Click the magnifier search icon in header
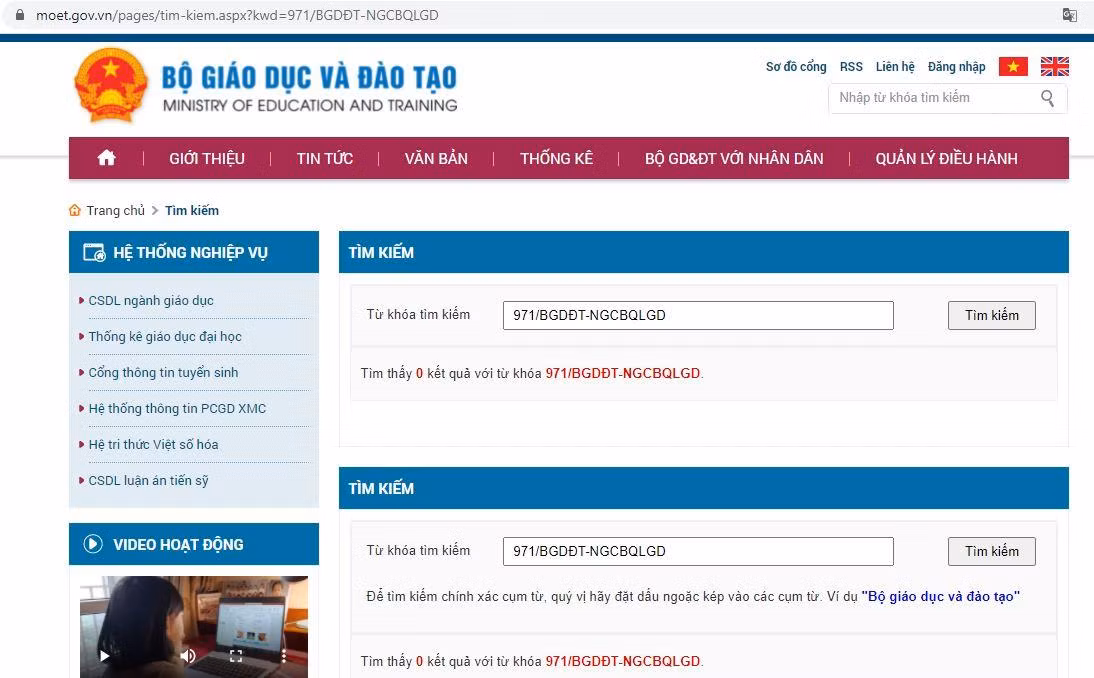The height and width of the screenshot is (678, 1094). coord(1047,98)
